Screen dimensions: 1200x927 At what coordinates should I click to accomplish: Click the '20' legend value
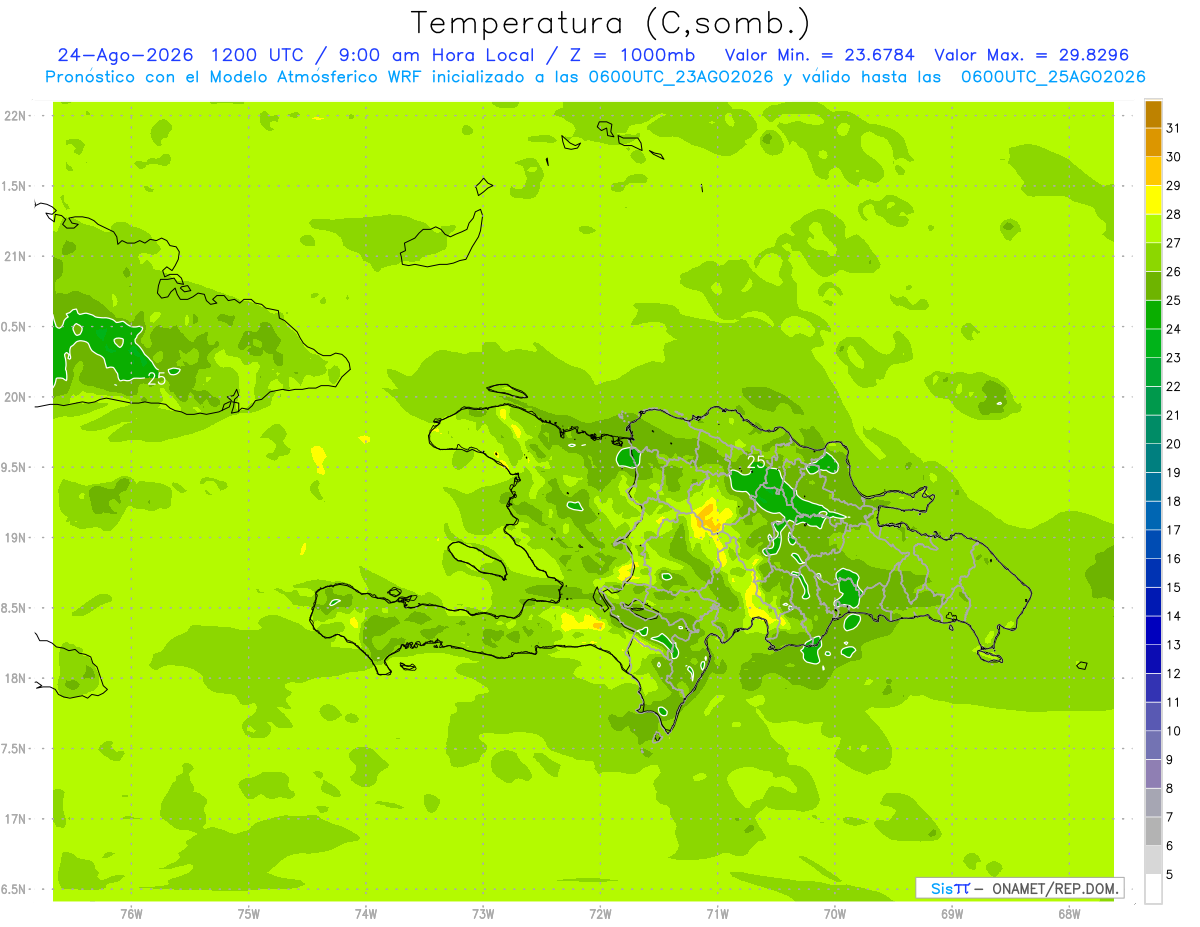(1173, 444)
